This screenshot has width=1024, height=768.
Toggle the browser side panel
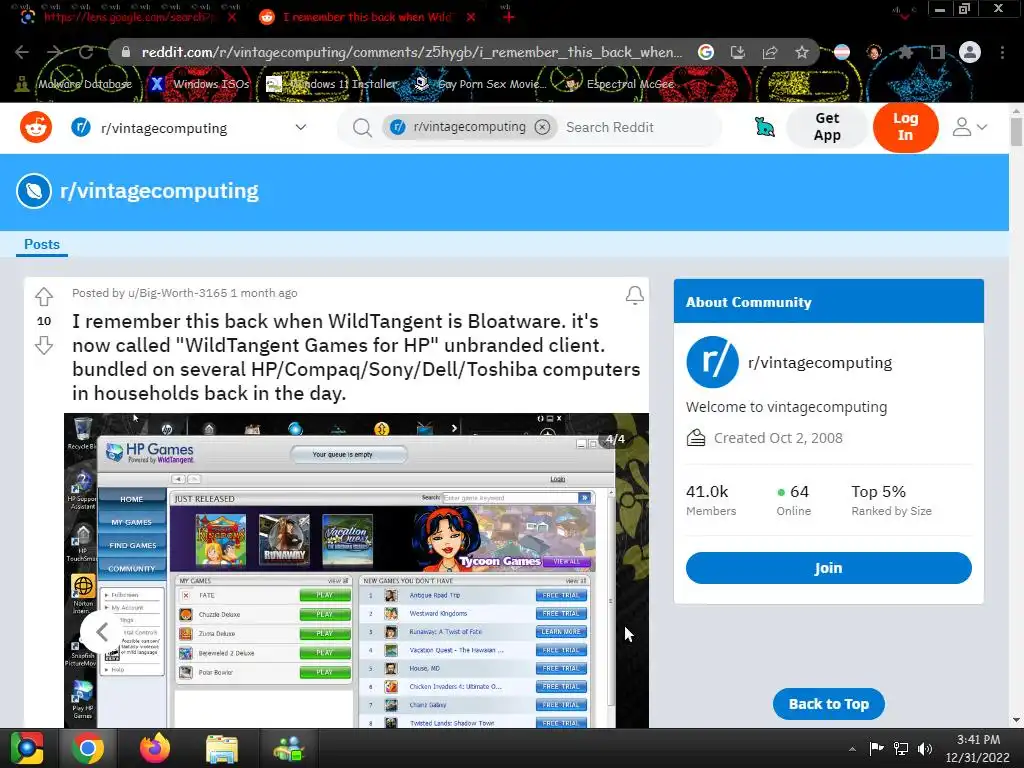click(x=938, y=52)
